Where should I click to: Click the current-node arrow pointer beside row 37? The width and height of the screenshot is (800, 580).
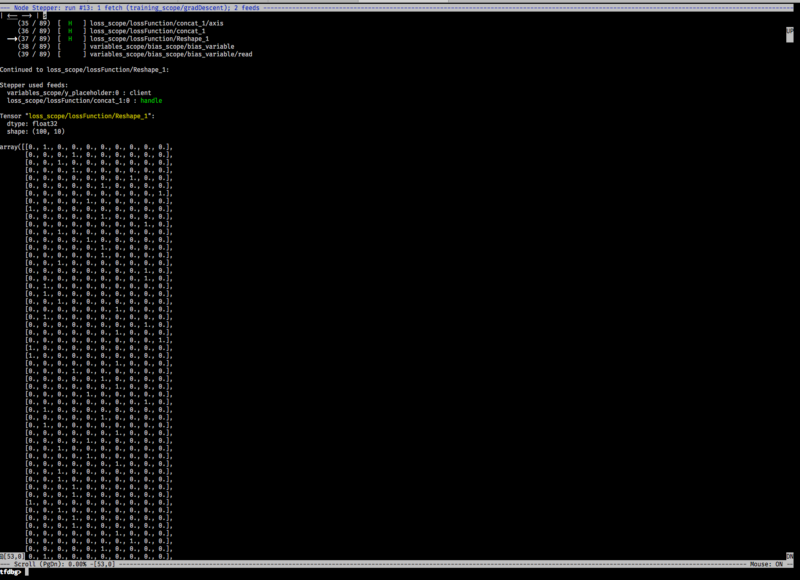pos(13,39)
